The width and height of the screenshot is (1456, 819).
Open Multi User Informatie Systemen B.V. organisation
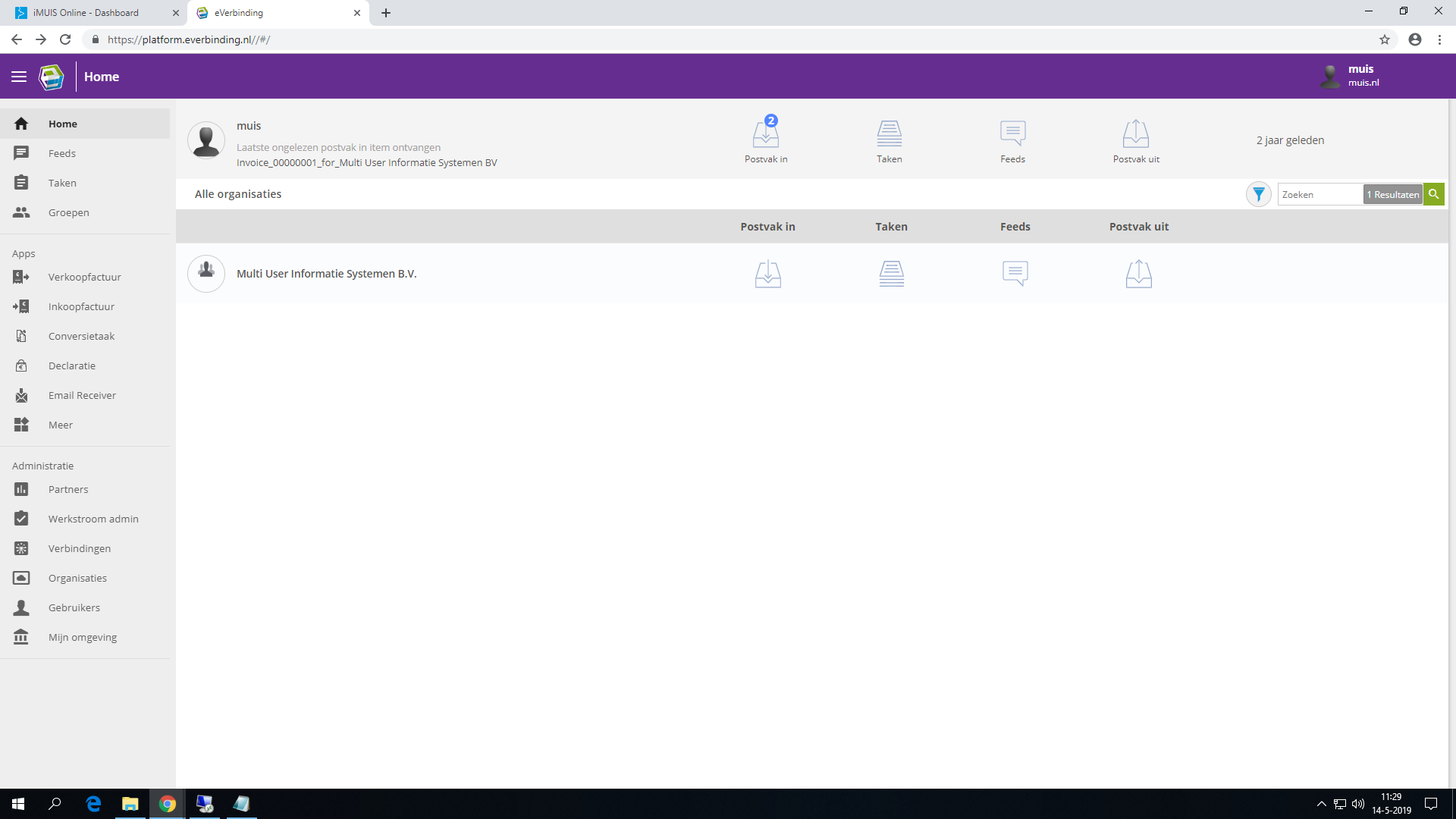coord(326,274)
